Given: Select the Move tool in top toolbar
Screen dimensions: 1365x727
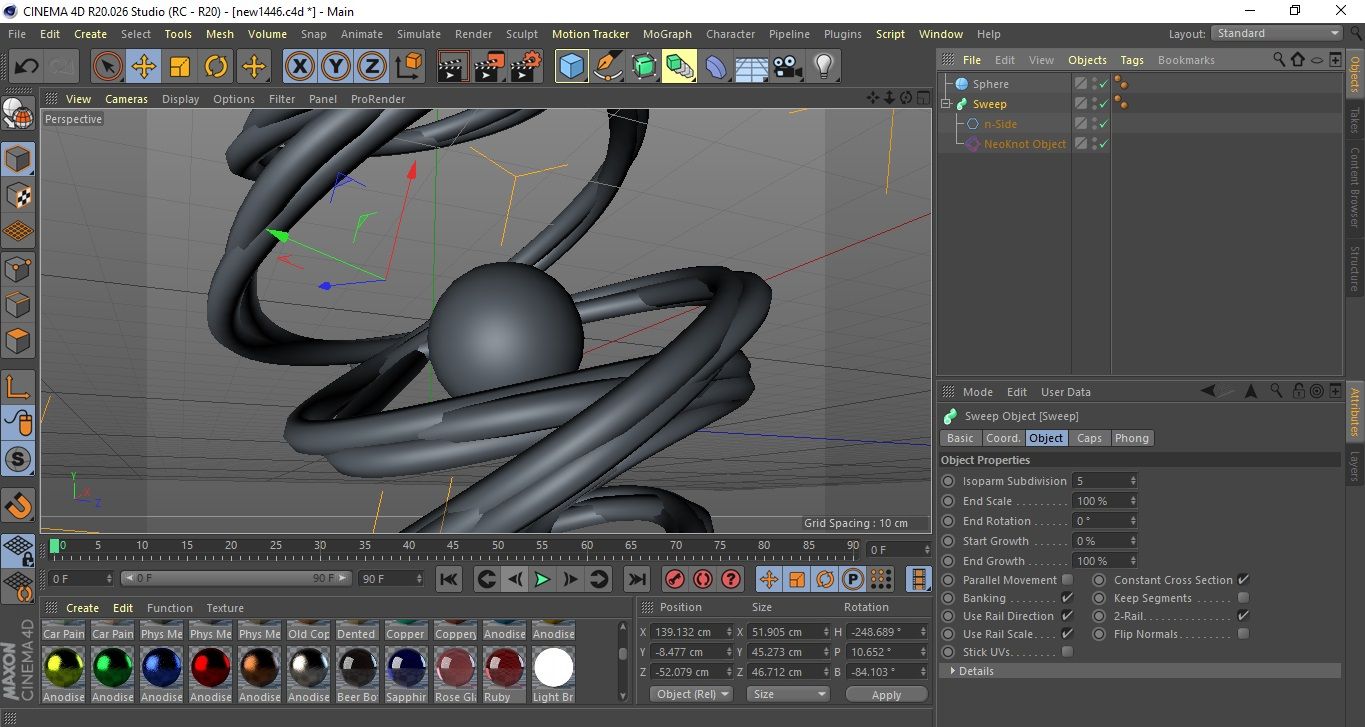Looking at the screenshot, I should click(x=143, y=67).
